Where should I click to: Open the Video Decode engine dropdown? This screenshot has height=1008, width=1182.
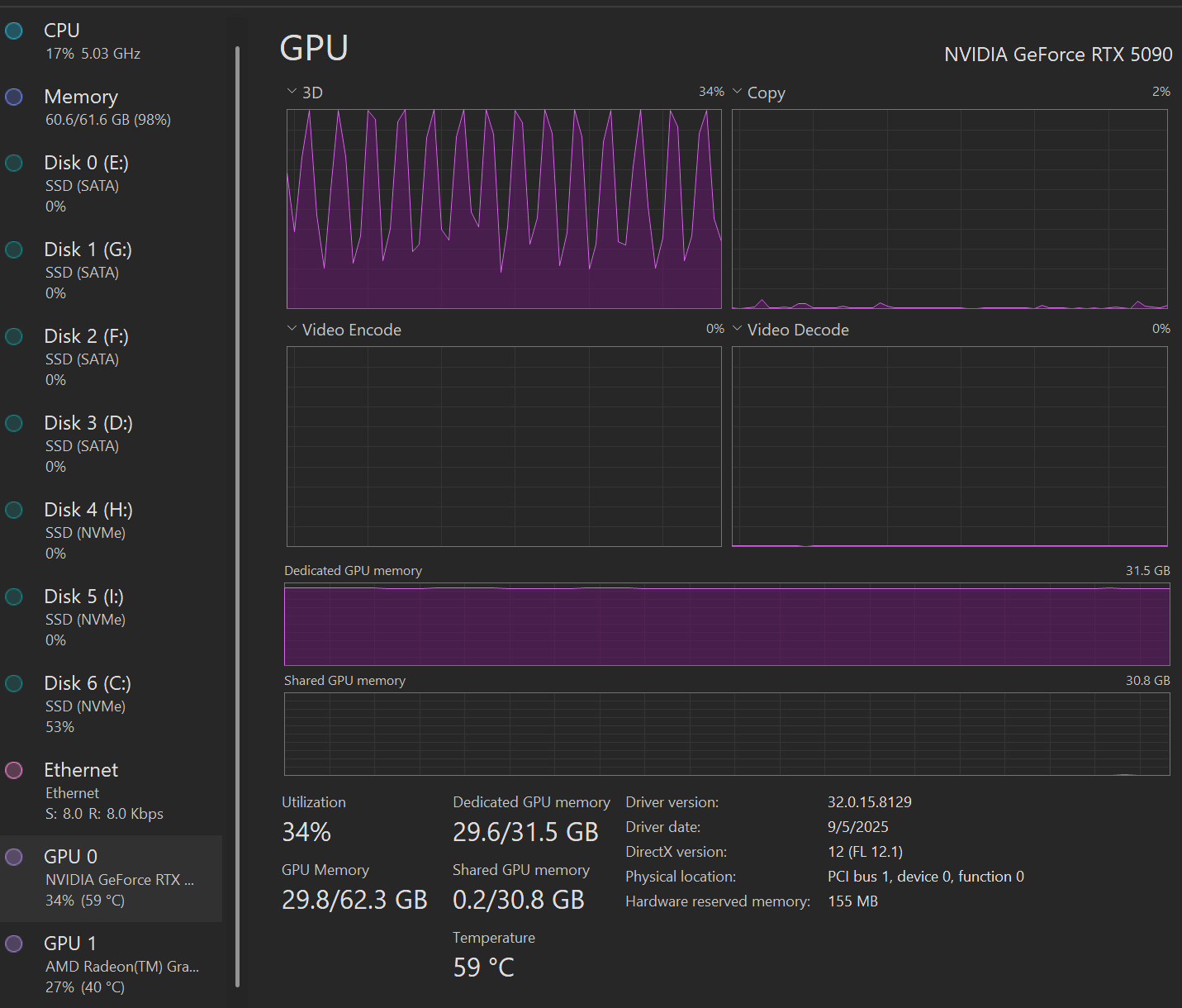point(738,329)
